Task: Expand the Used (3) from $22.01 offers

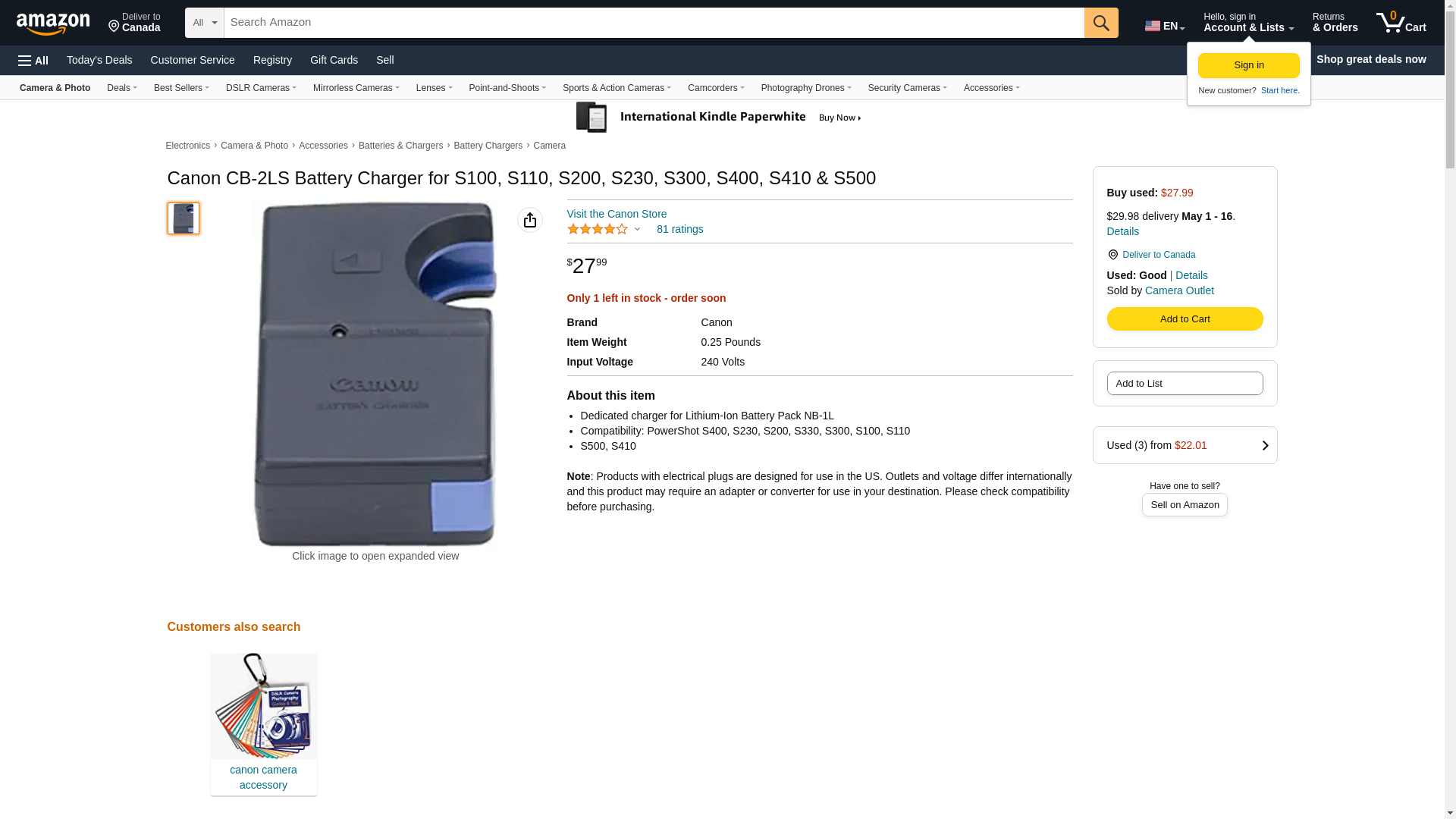Action: point(1184,445)
